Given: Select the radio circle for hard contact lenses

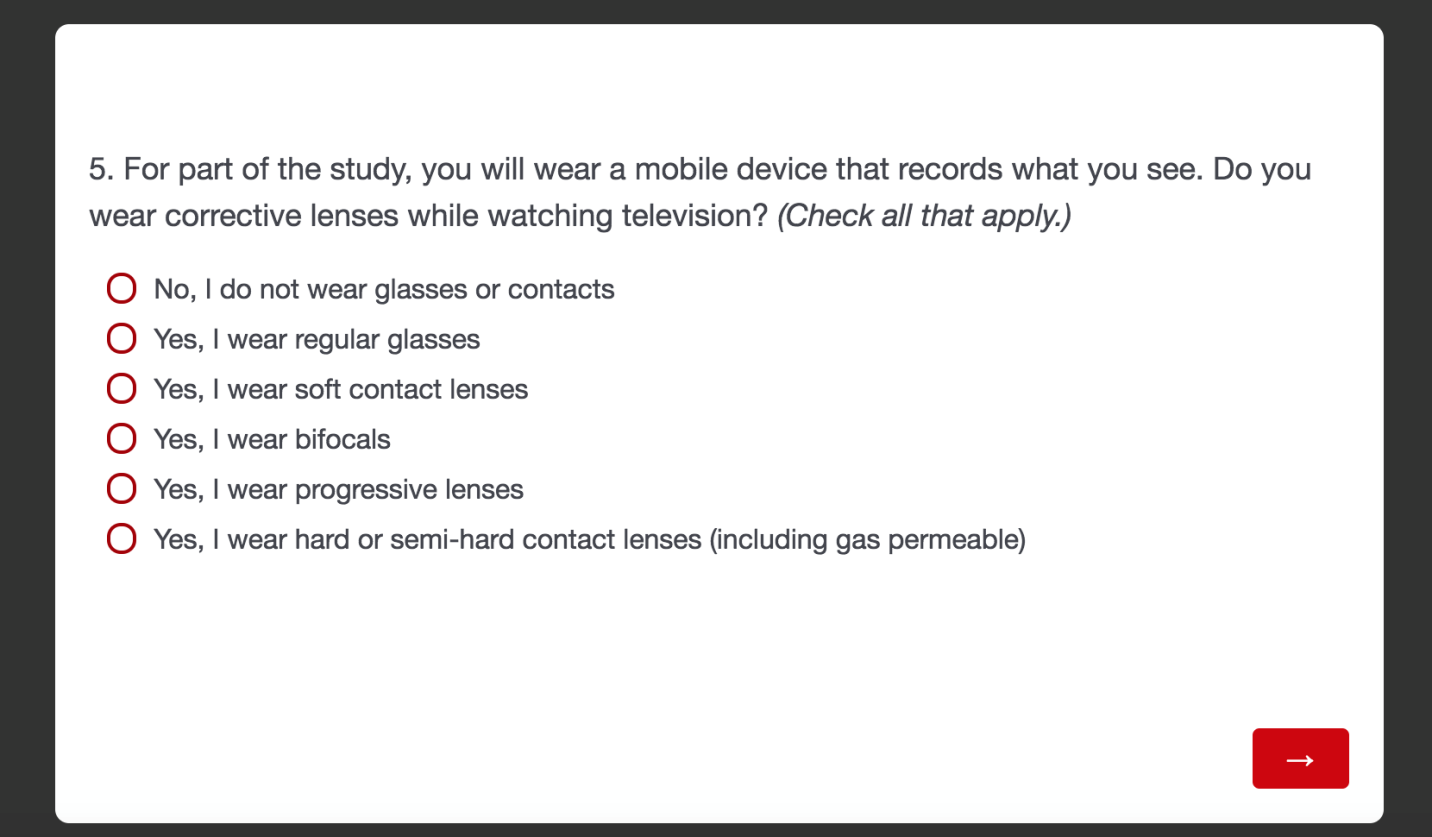Looking at the screenshot, I should click(x=121, y=539).
